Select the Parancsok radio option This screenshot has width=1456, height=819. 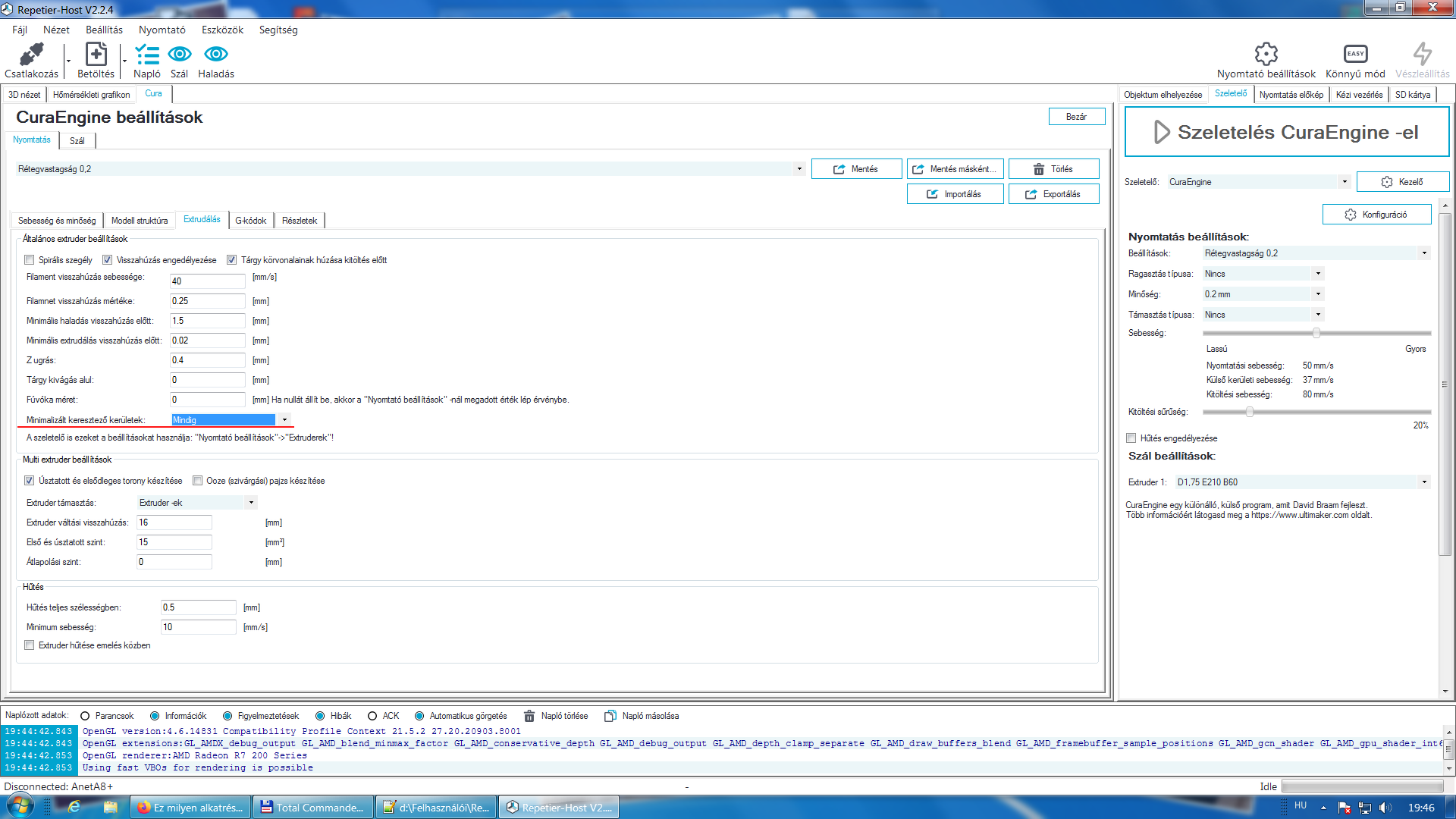click(85, 716)
